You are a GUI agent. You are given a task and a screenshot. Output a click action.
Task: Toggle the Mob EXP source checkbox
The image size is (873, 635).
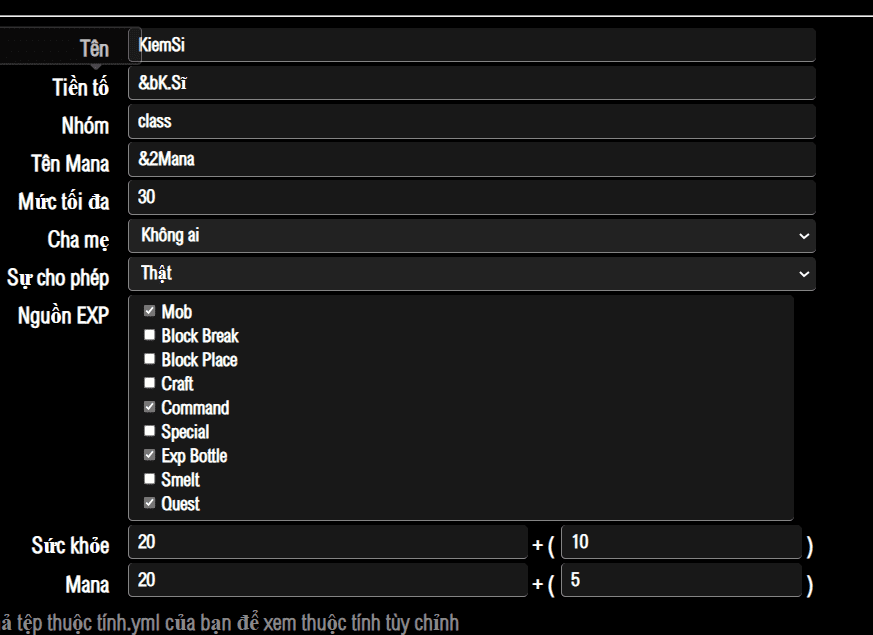coord(150,312)
